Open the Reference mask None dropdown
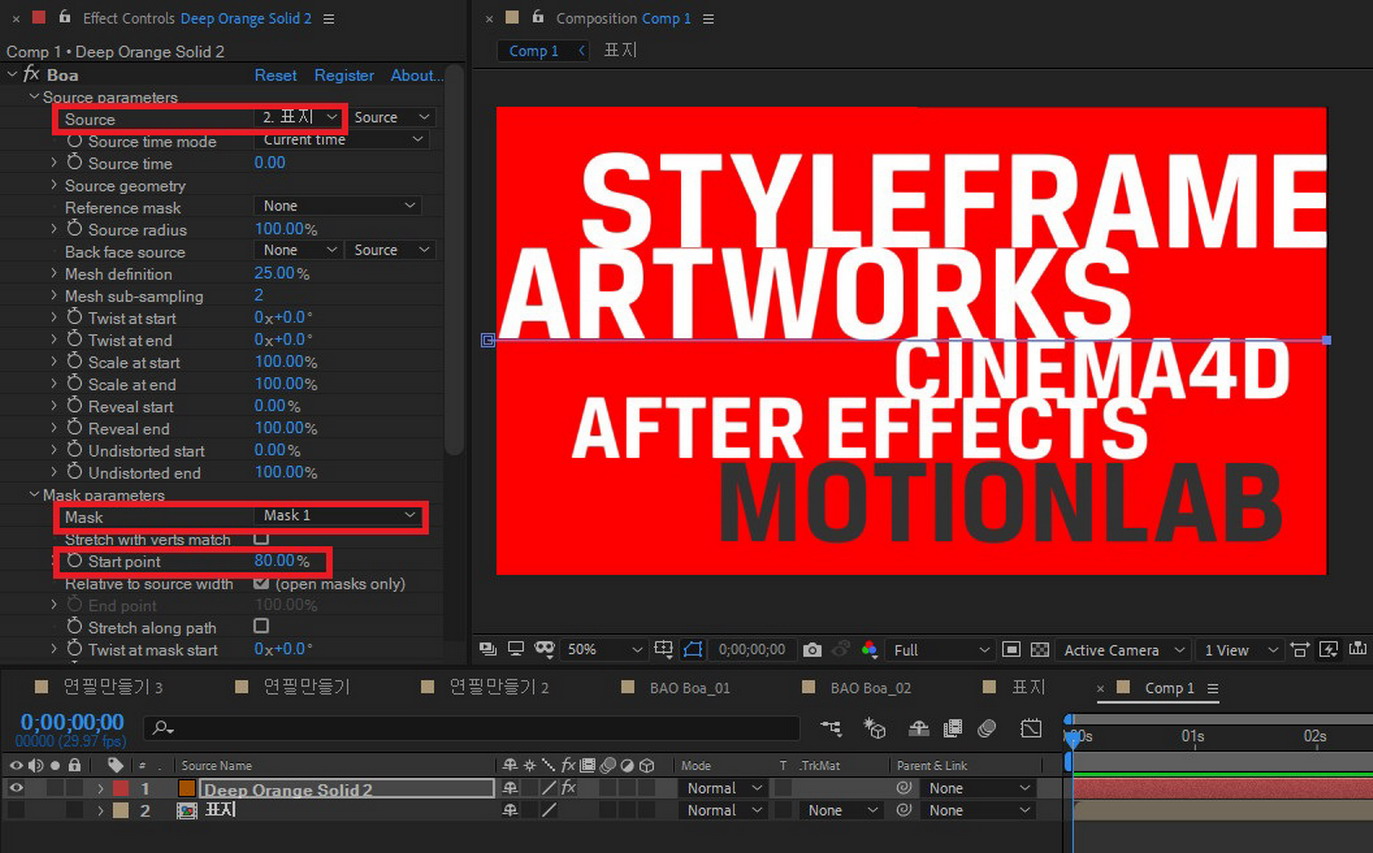The height and width of the screenshot is (853, 1373). click(x=338, y=206)
